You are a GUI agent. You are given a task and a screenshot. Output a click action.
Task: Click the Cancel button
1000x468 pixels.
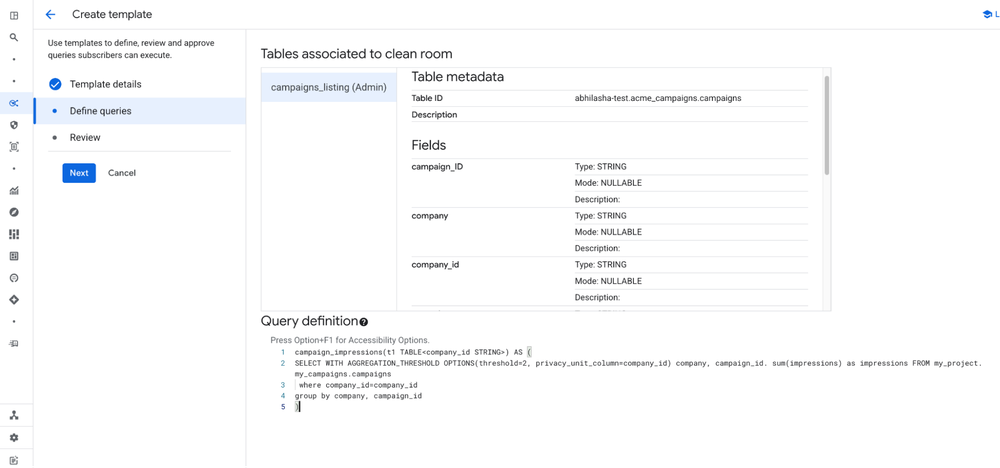point(122,173)
